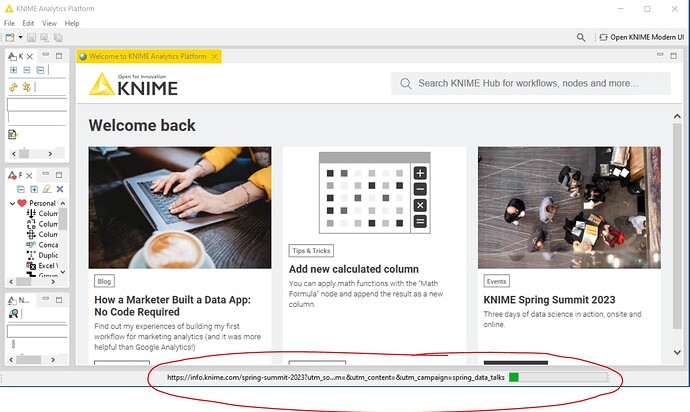This screenshot has height=412, width=690.
Task: Click Collapse selected in KNIME Explorer toolbar
Action: tap(27, 70)
